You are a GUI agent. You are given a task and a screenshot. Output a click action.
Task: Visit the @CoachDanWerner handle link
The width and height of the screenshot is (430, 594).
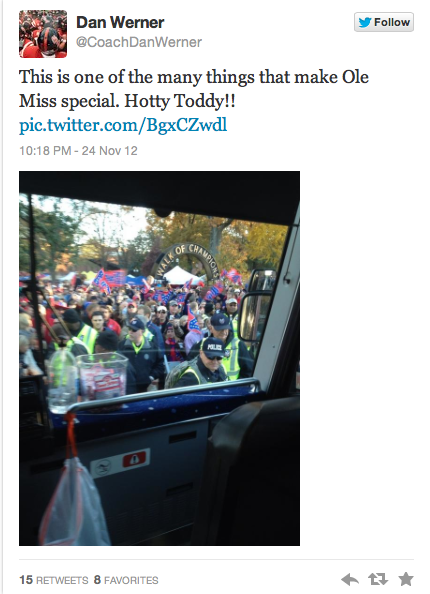[139, 42]
